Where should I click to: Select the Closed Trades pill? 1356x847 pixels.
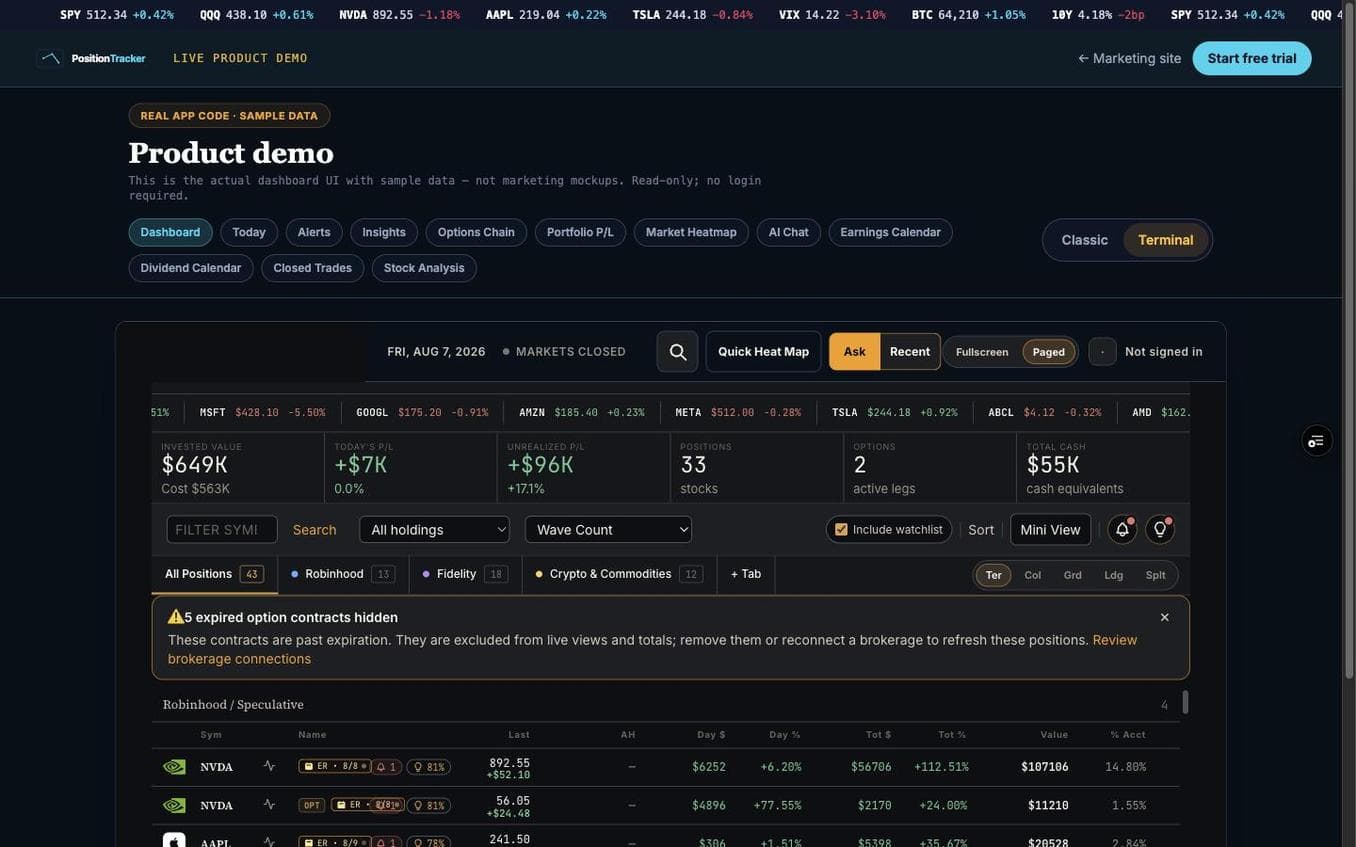point(312,268)
